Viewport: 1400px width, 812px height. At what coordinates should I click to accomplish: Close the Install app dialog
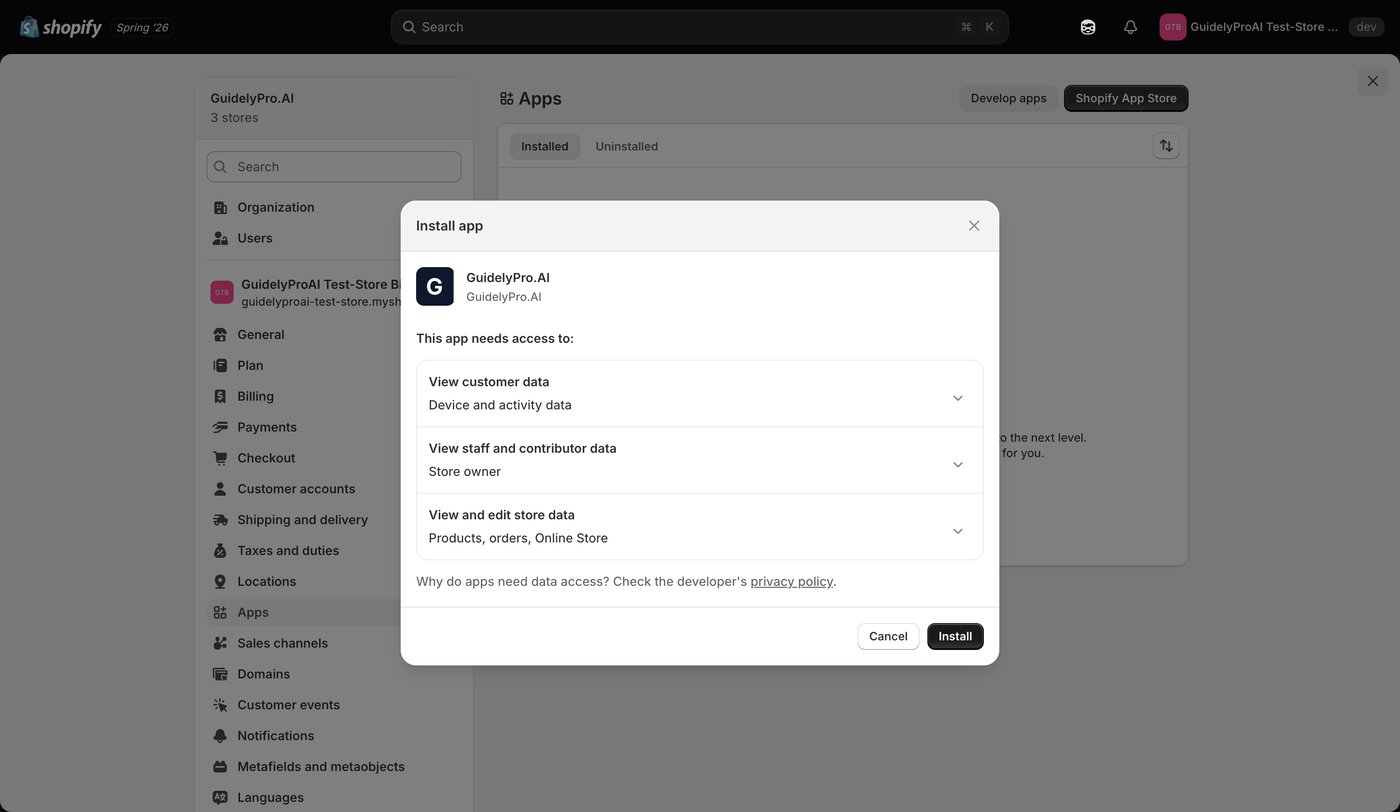pos(974,226)
